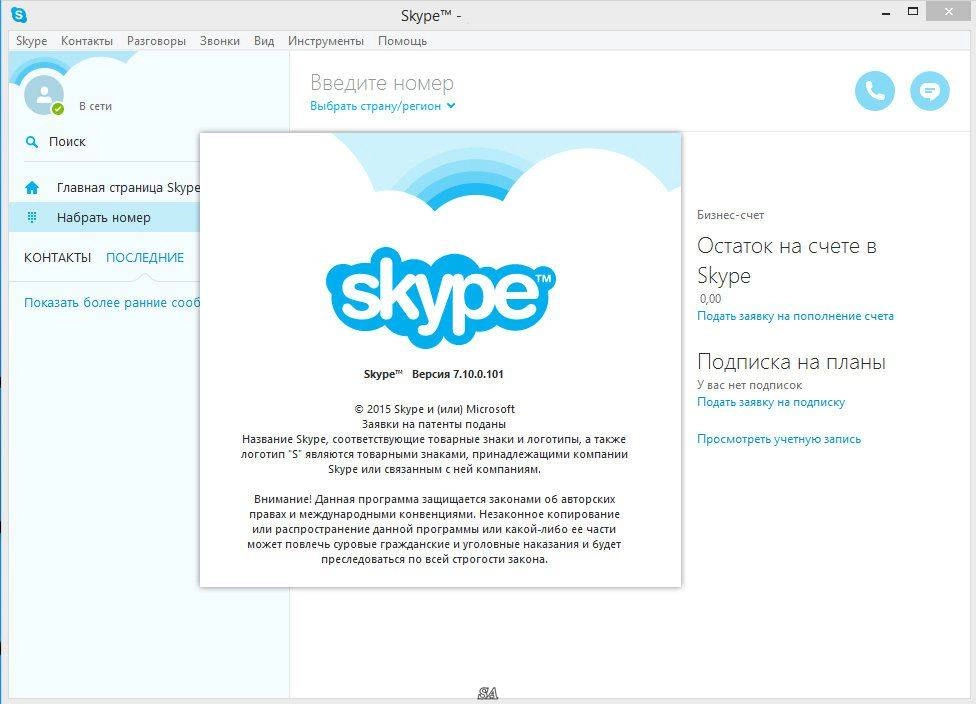Screen dimensions: 976x704
Task: Open the Контакты menu
Action: (x=87, y=41)
